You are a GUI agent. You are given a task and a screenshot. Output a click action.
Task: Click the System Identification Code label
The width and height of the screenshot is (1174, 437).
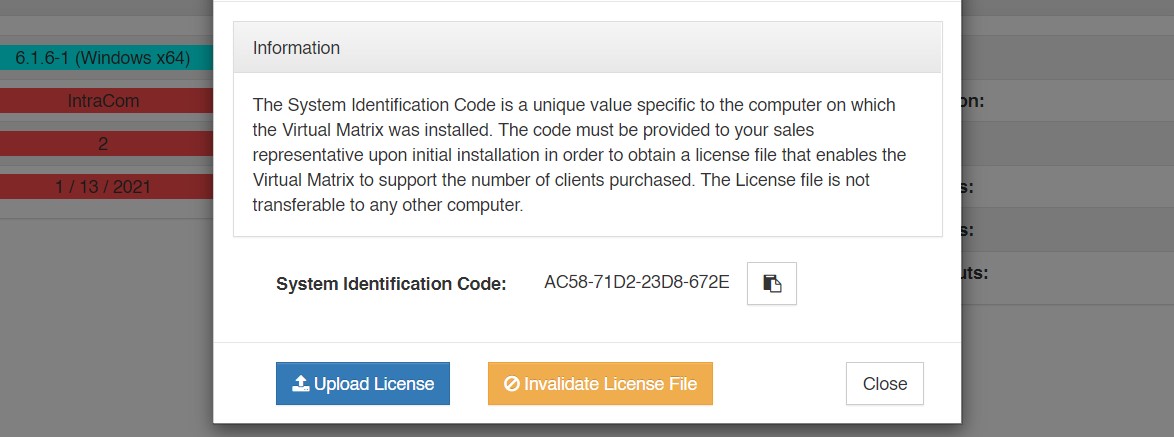tap(391, 284)
